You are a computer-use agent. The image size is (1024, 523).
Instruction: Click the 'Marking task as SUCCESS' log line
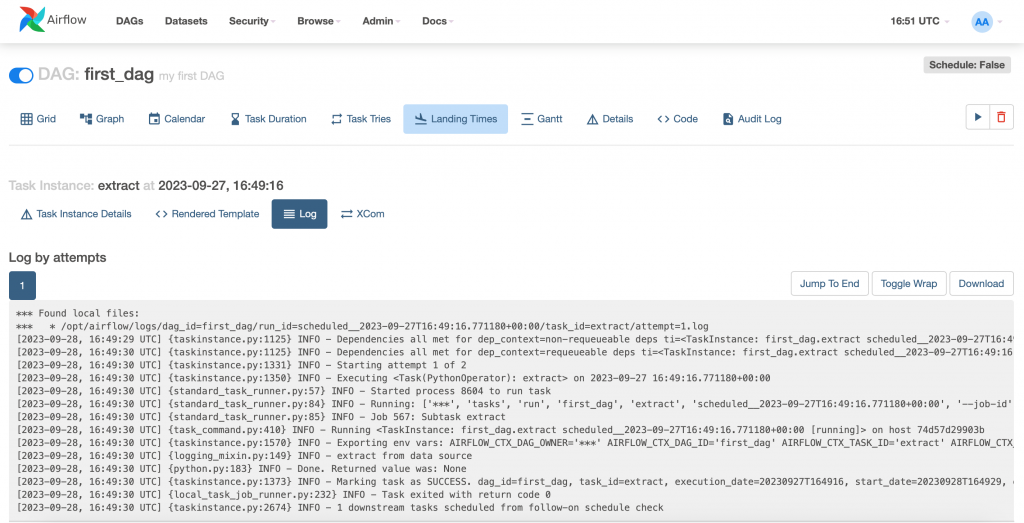(515, 481)
